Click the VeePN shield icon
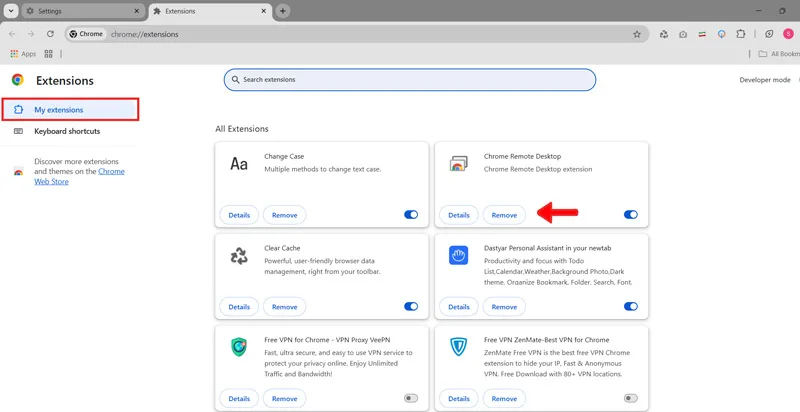Image resolution: width=800 pixels, height=412 pixels. [239, 347]
